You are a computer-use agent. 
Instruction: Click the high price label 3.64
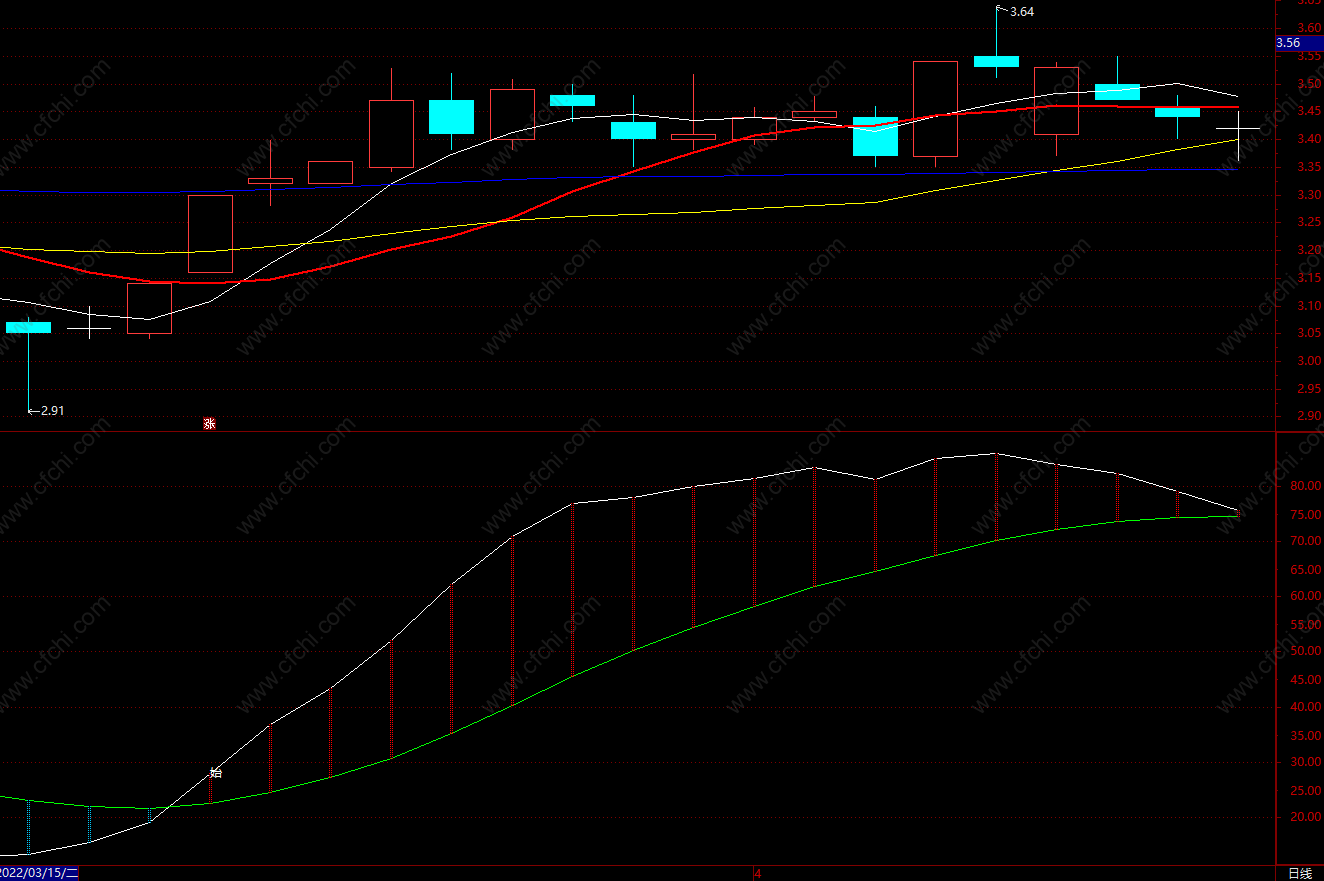(1022, 12)
